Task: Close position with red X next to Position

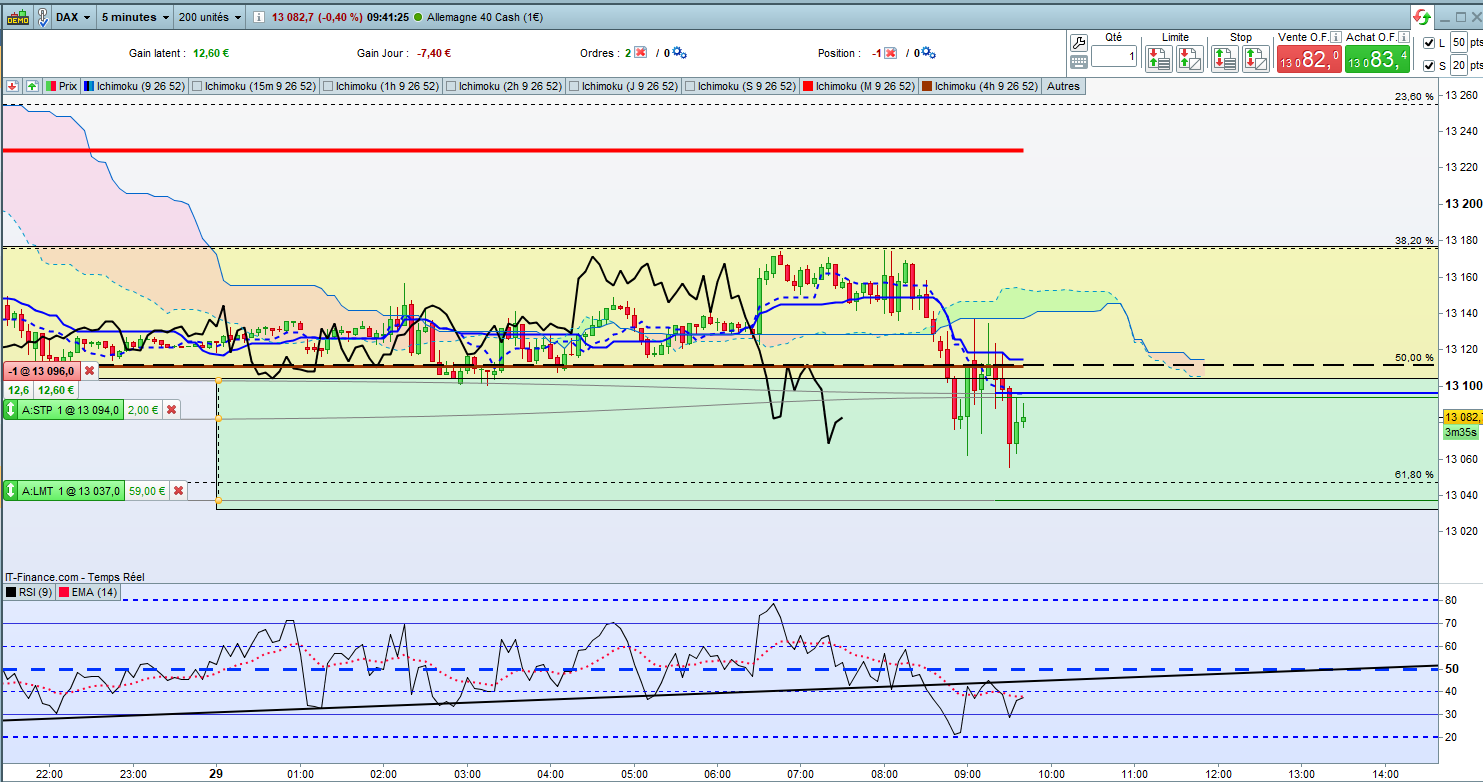Action: 889,53
